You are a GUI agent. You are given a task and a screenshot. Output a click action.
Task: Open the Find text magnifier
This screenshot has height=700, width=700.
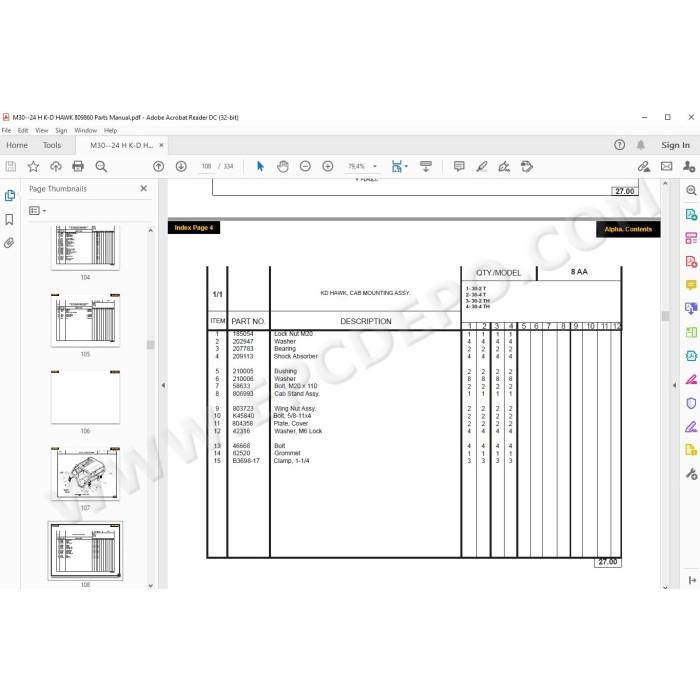point(101,167)
